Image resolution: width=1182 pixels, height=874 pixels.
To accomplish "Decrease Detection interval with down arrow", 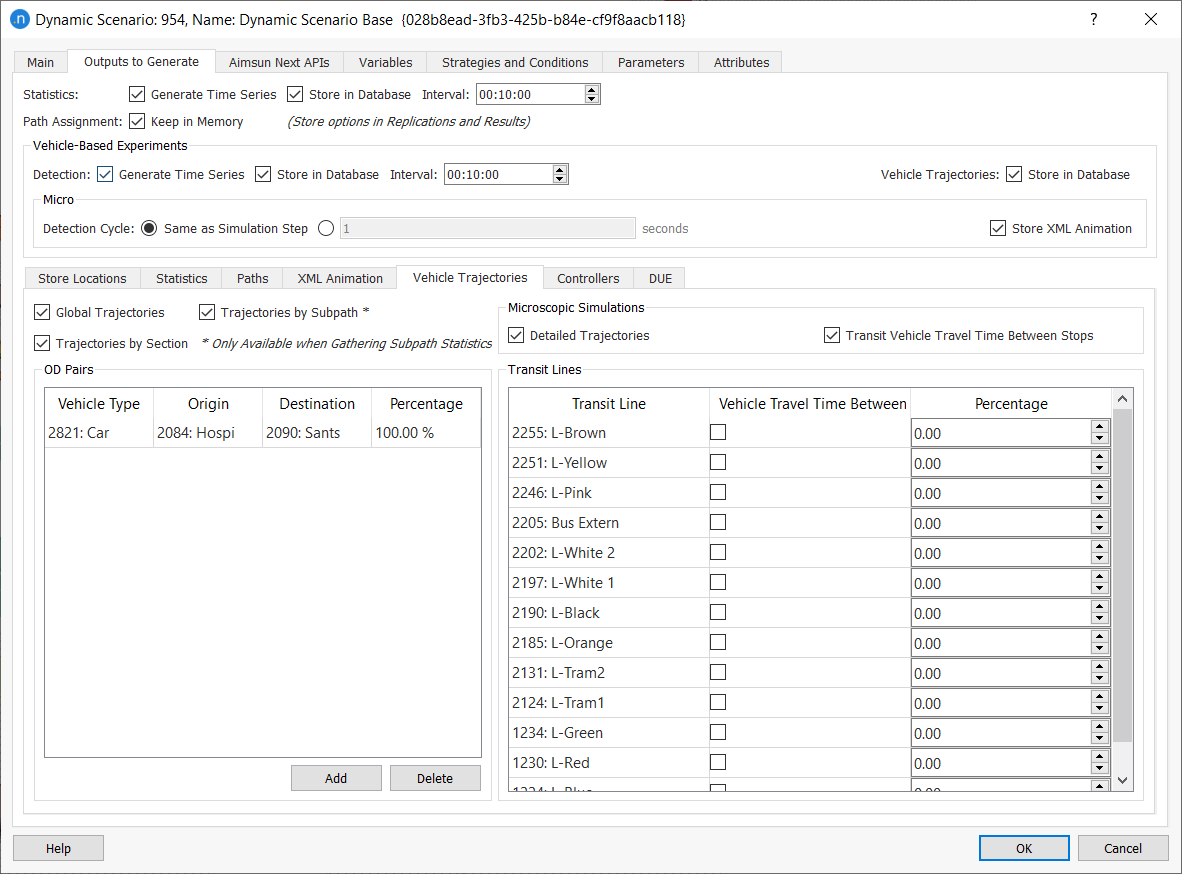I will click(x=560, y=179).
